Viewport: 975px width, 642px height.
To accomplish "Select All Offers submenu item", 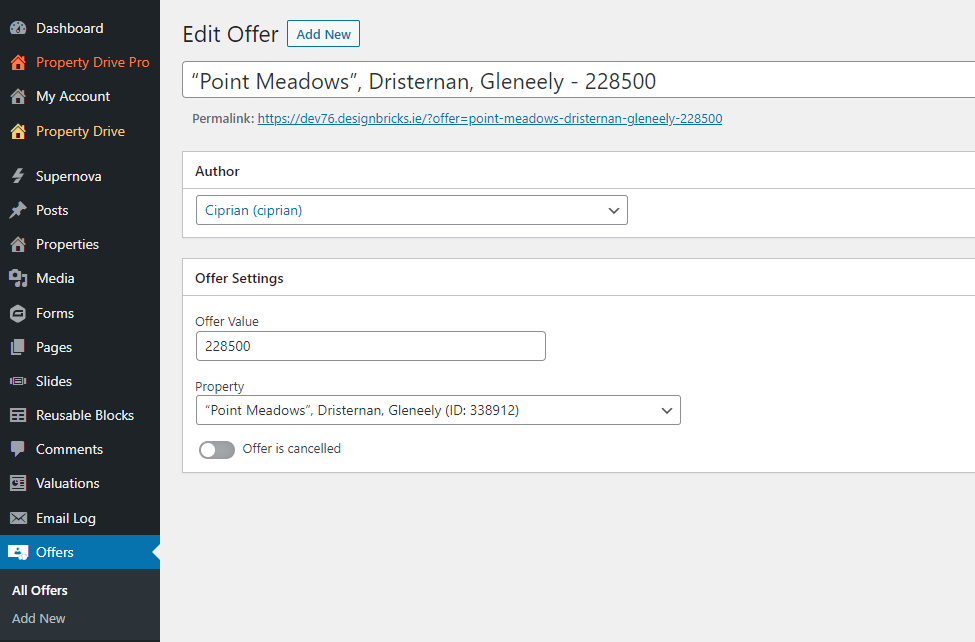I will pos(40,591).
